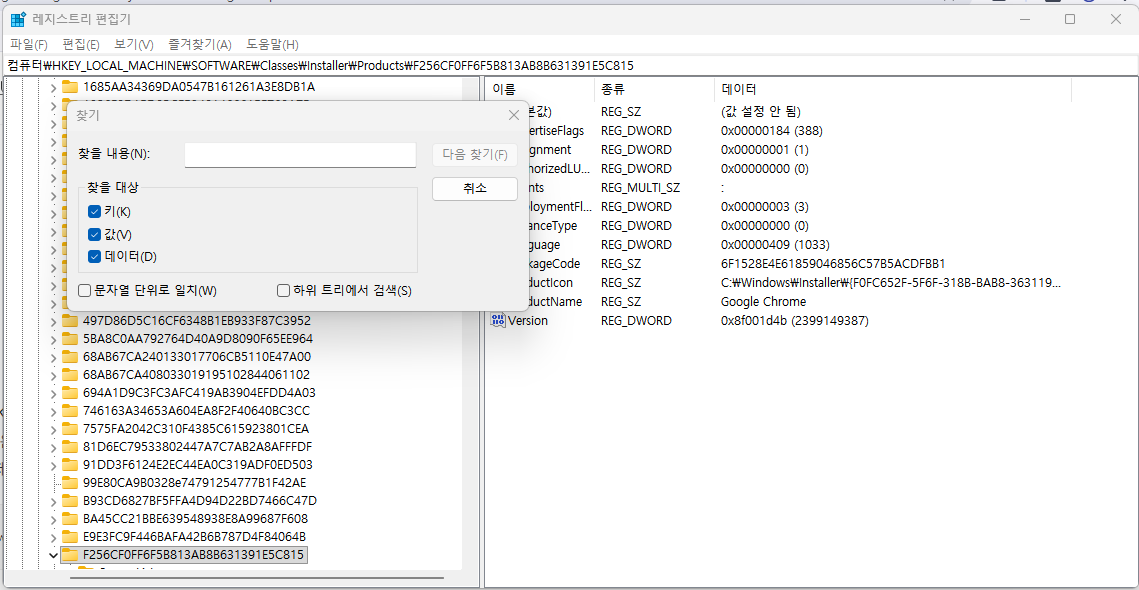
Task: Enable 문자열 단위로 일치(W) checkbox
Action: pos(84,291)
